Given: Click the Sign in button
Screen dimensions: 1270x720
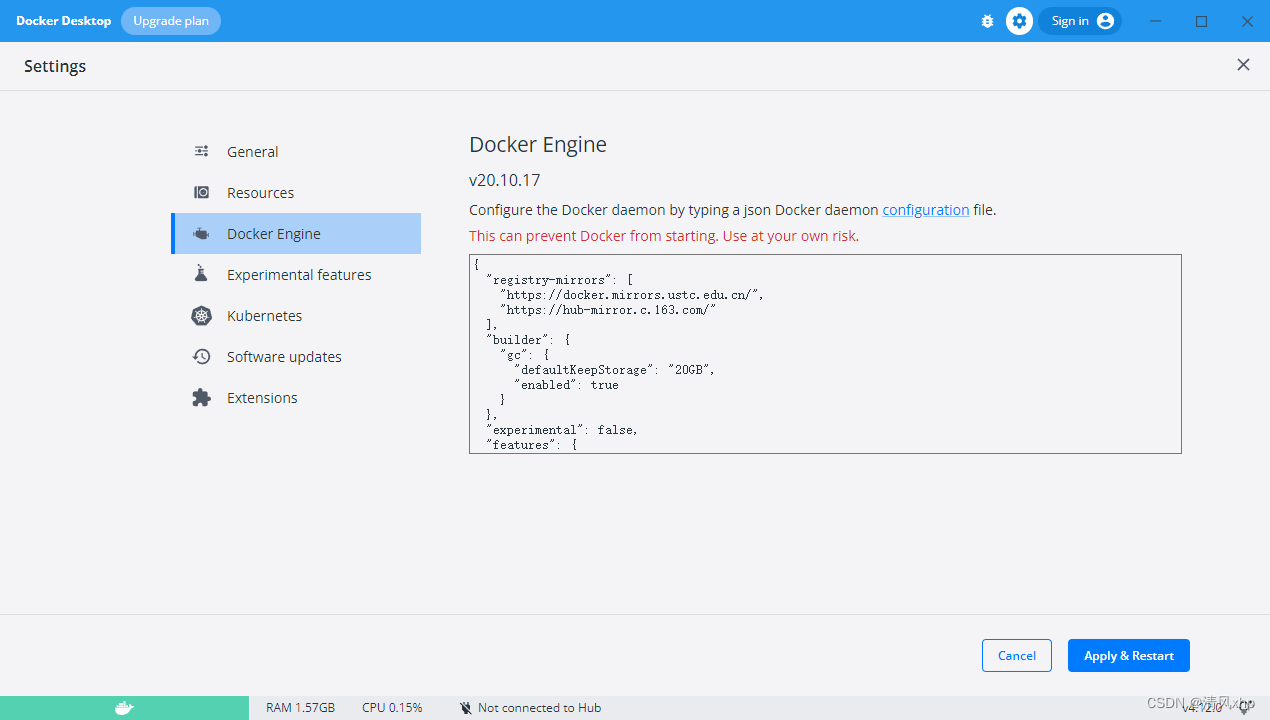Looking at the screenshot, I should [1080, 21].
